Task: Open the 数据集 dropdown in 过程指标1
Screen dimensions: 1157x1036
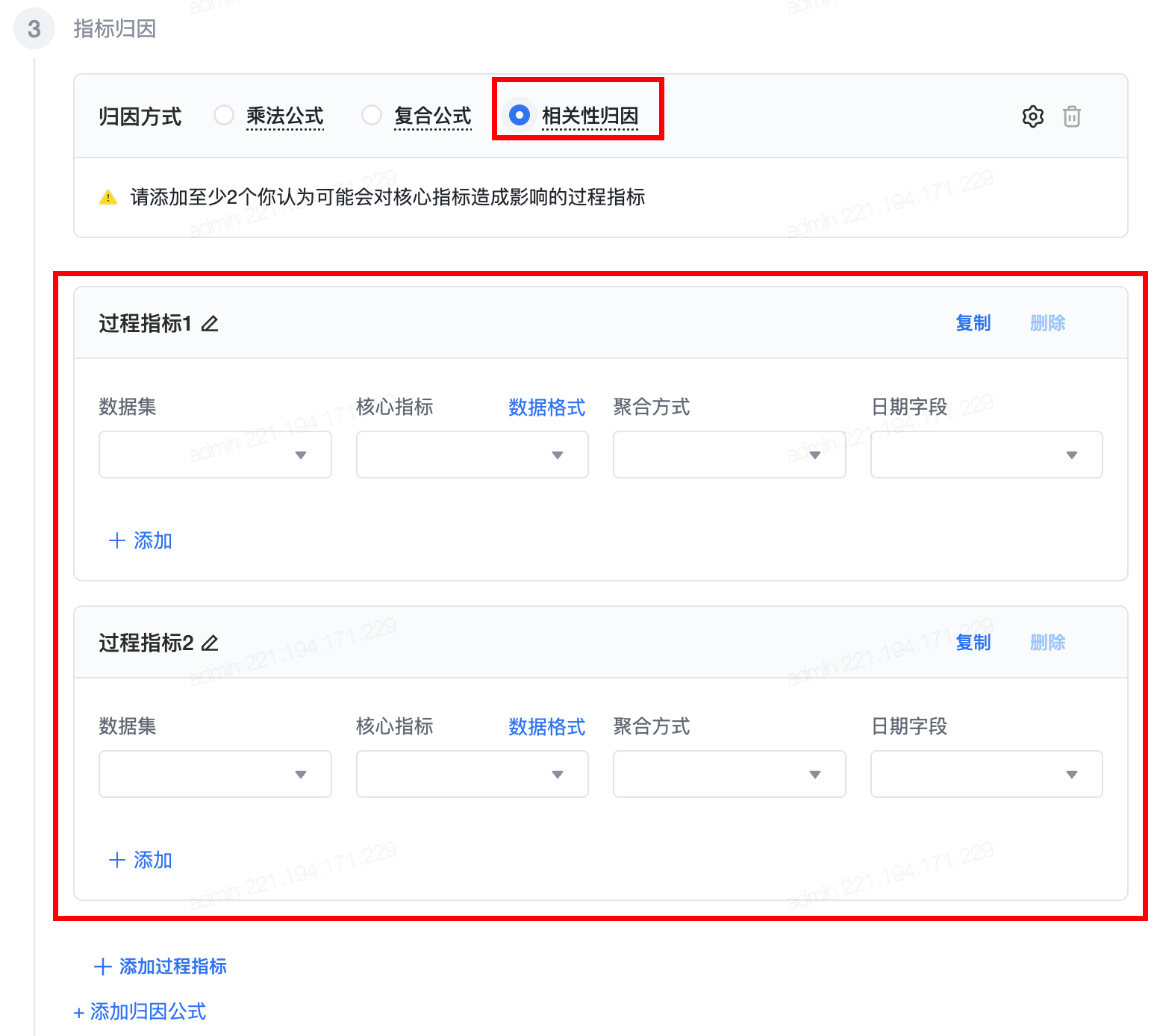Action: point(215,455)
